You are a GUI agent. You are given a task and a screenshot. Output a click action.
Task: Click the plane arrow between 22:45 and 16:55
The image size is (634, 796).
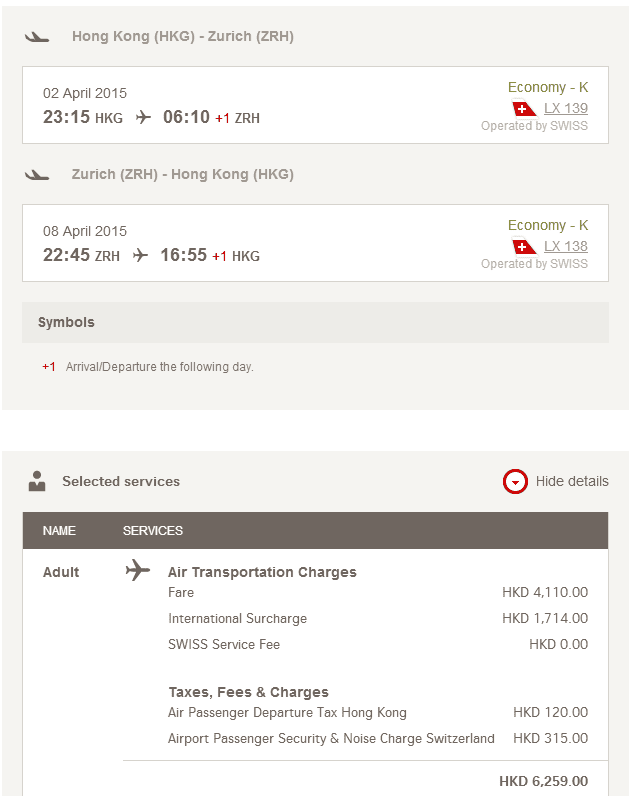[x=140, y=255]
